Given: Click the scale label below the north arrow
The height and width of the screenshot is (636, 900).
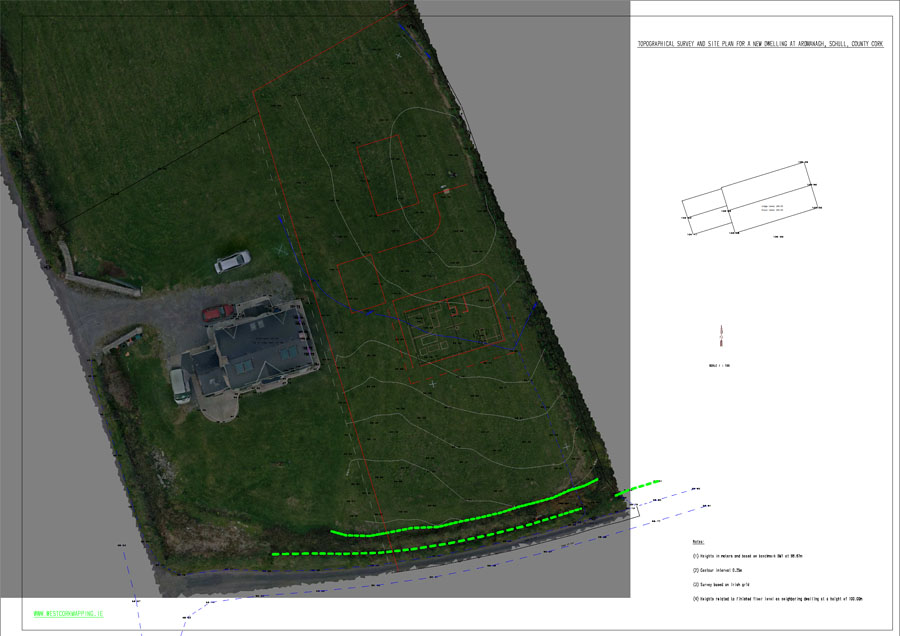Looking at the screenshot, I should pos(719,365).
